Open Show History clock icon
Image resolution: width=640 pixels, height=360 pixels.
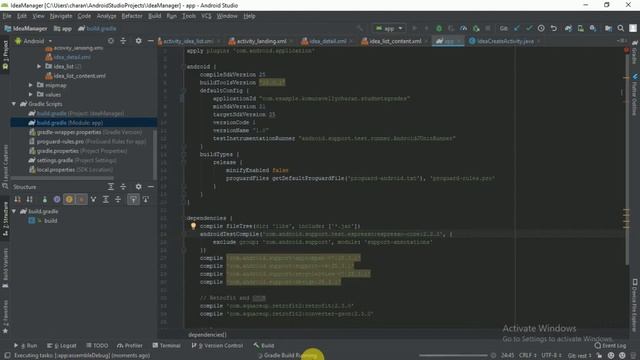pyautogui.click(x=541, y=28)
